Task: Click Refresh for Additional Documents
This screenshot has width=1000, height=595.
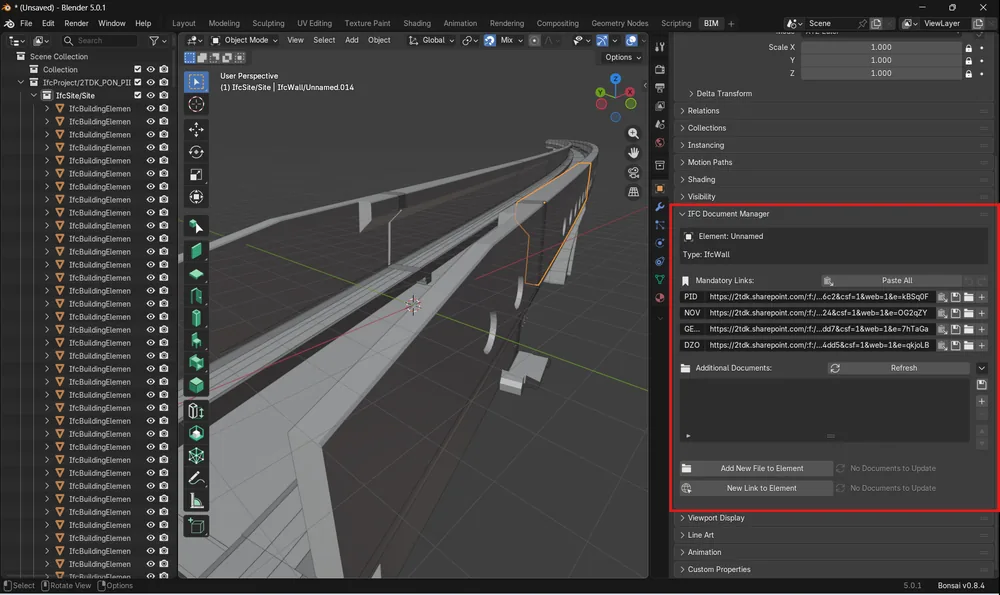Action: [898, 369]
